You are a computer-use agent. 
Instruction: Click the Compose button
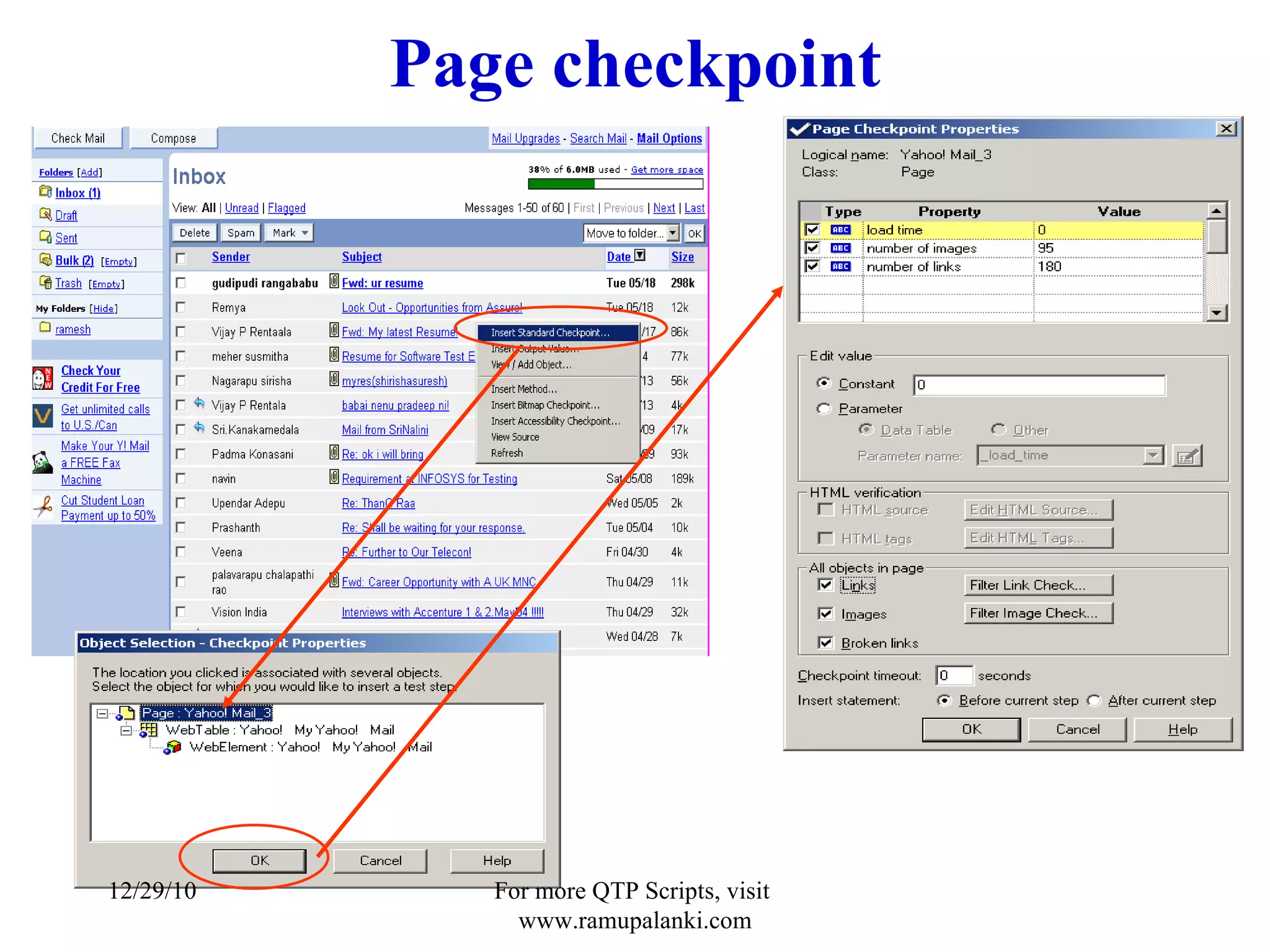pyautogui.click(x=174, y=138)
